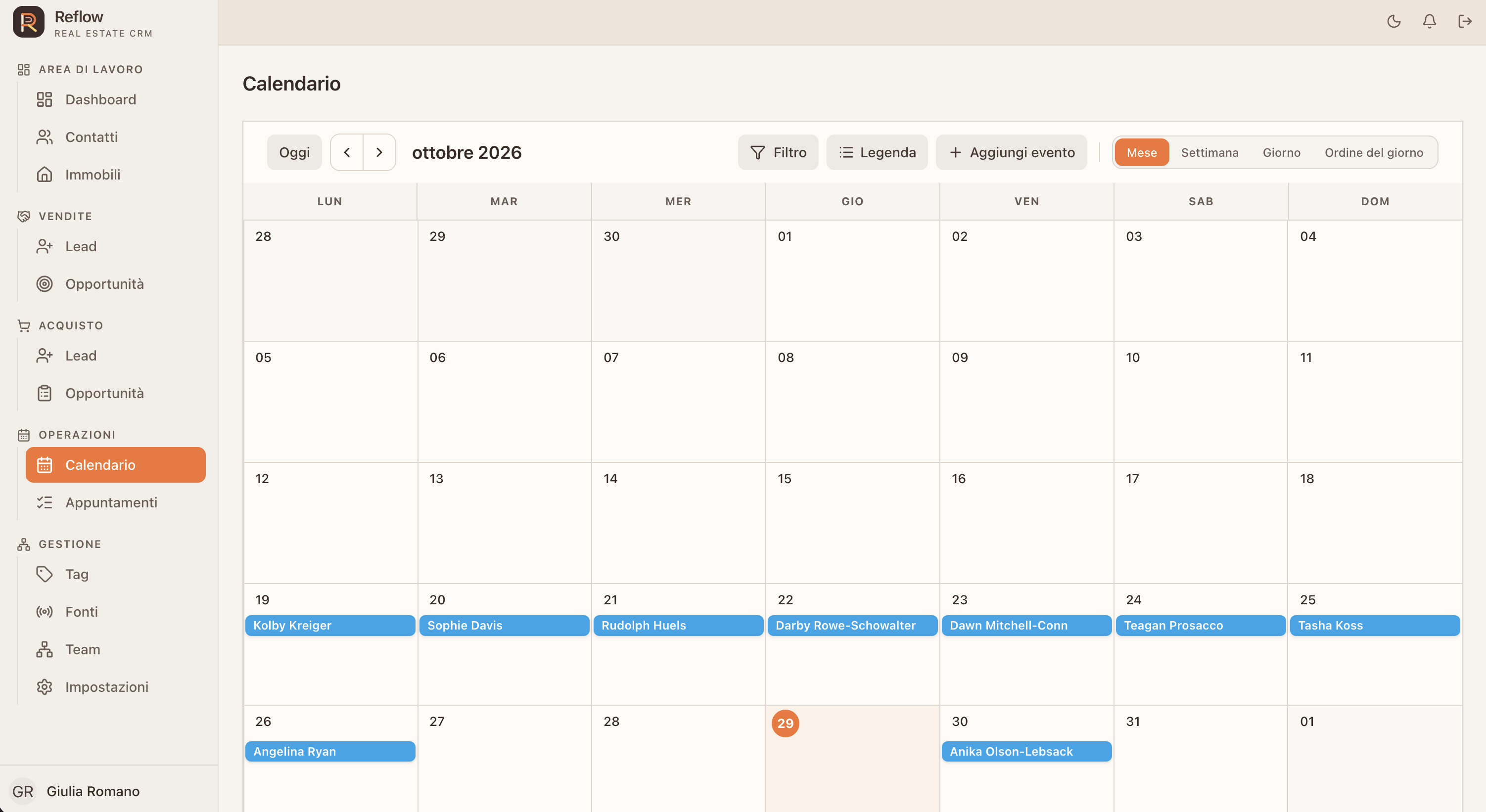Switch to Giorno view
This screenshot has width=1486, height=812.
[x=1281, y=152]
